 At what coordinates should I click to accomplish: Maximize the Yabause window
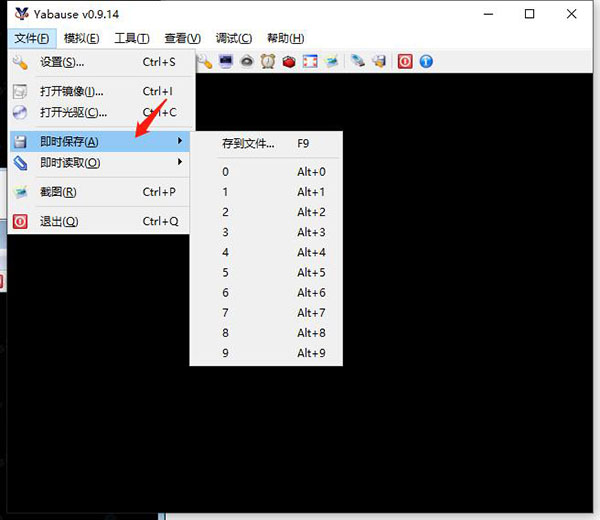[x=530, y=14]
